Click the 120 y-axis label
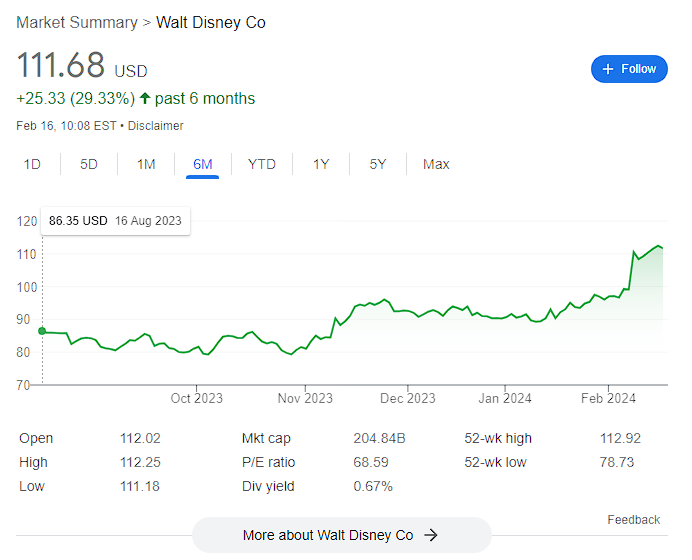Image resolution: width=692 pixels, height=560 pixels. [x=26, y=221]
